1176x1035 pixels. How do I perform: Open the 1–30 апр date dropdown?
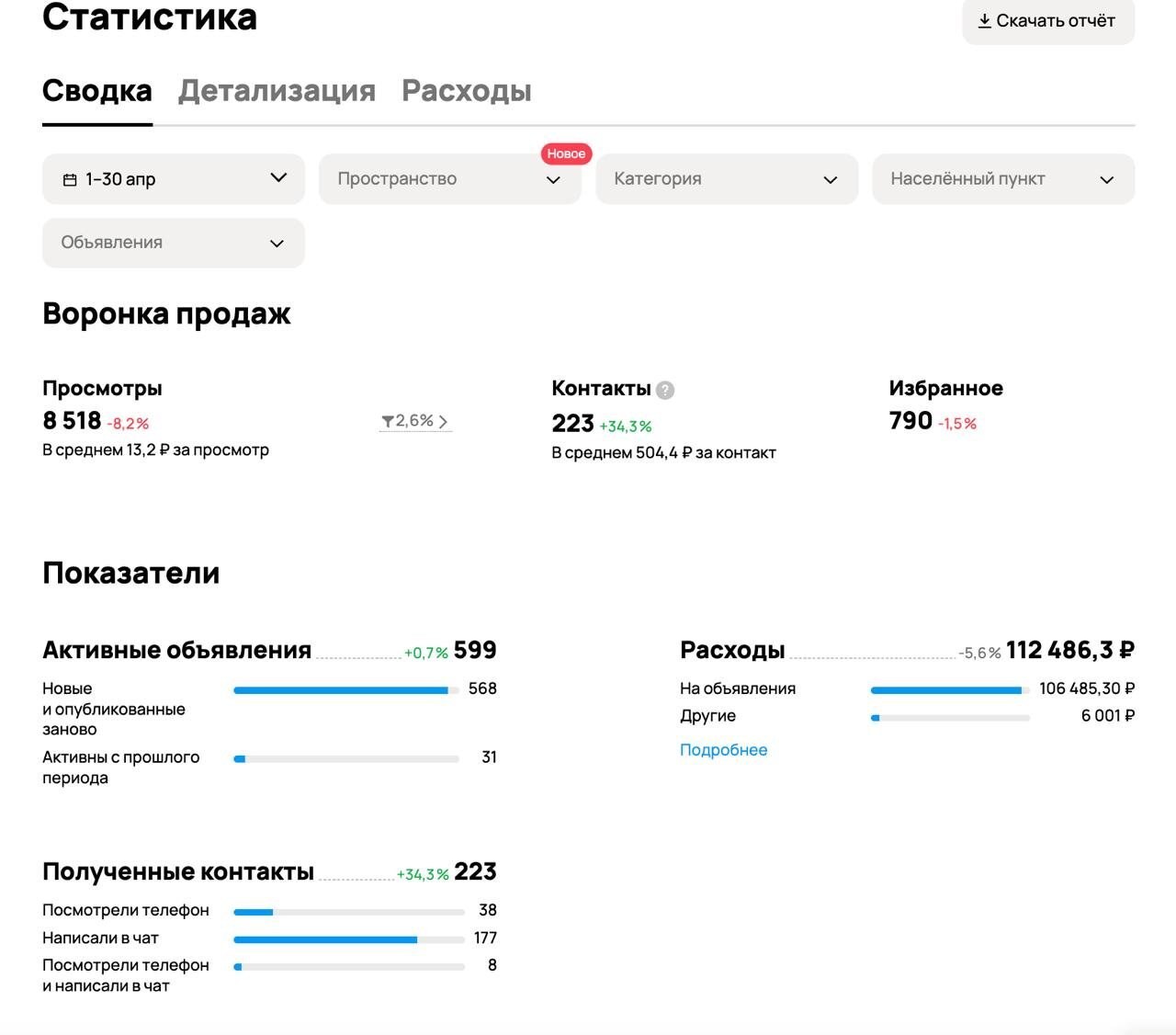coord(174,178)
